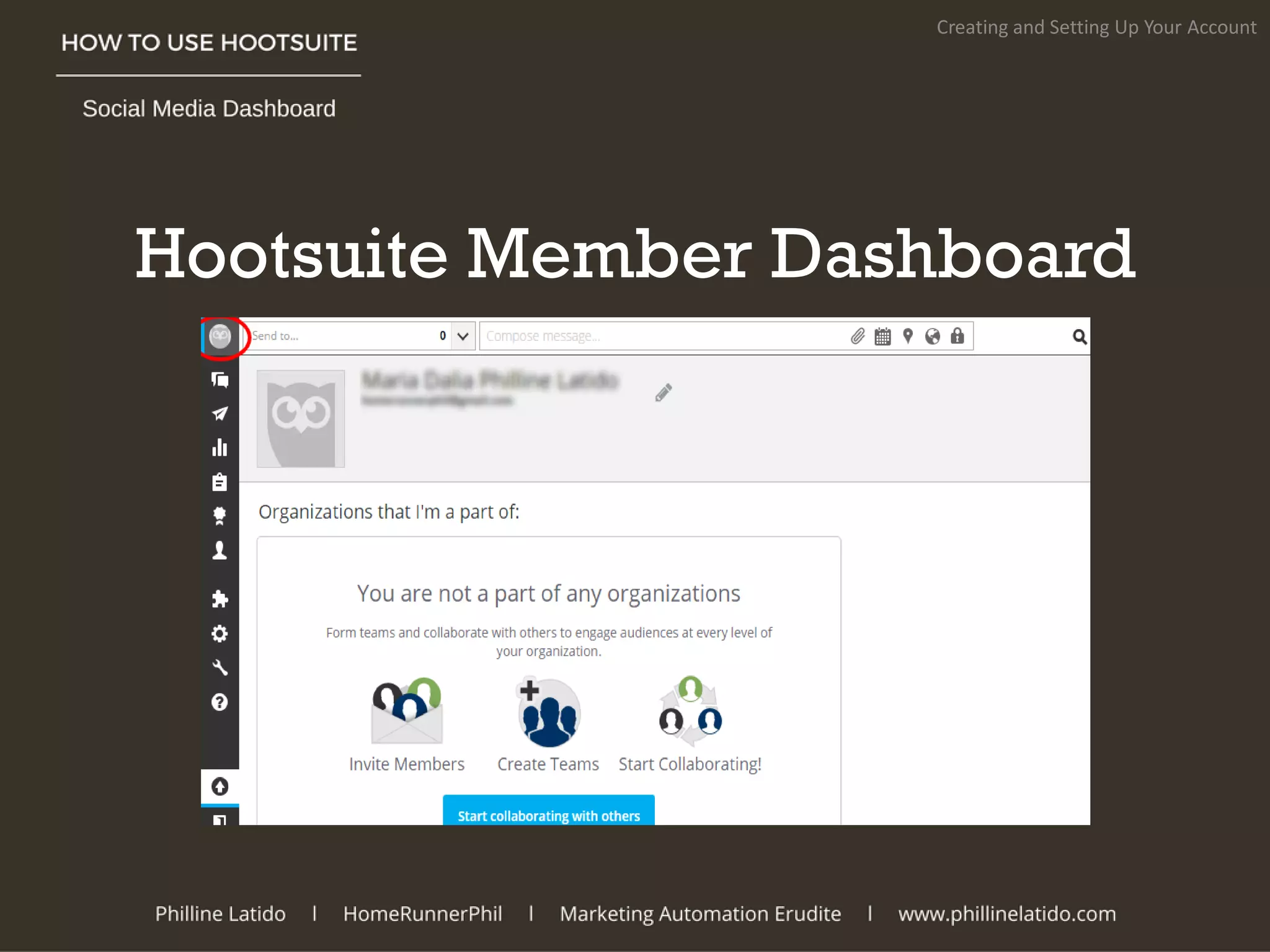This screenshot has height=952, width=1270.
Task: Open Analytics bar chart icon
Action: pos(220,447)
